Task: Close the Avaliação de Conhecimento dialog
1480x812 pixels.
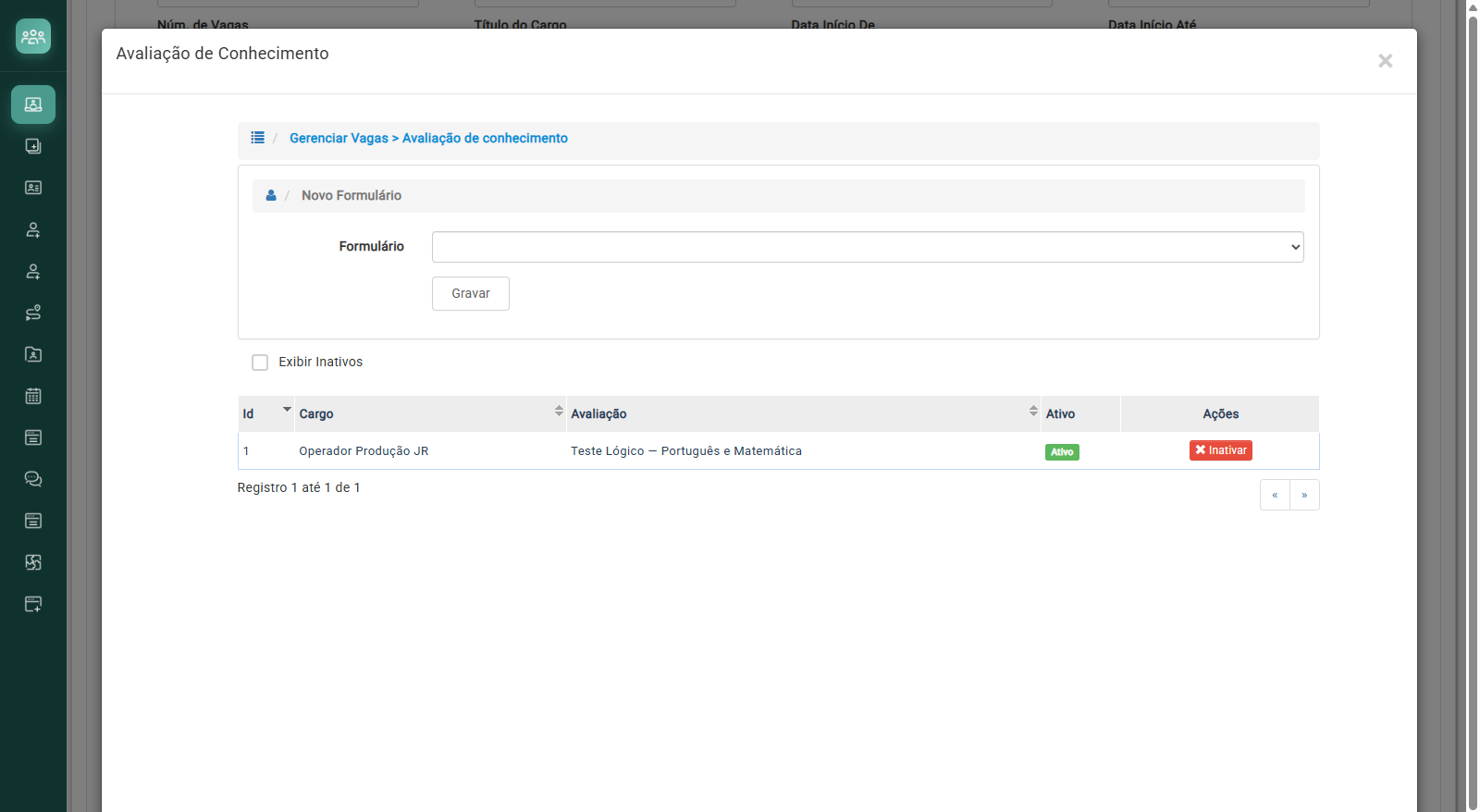Action: tap(1385, 61)
